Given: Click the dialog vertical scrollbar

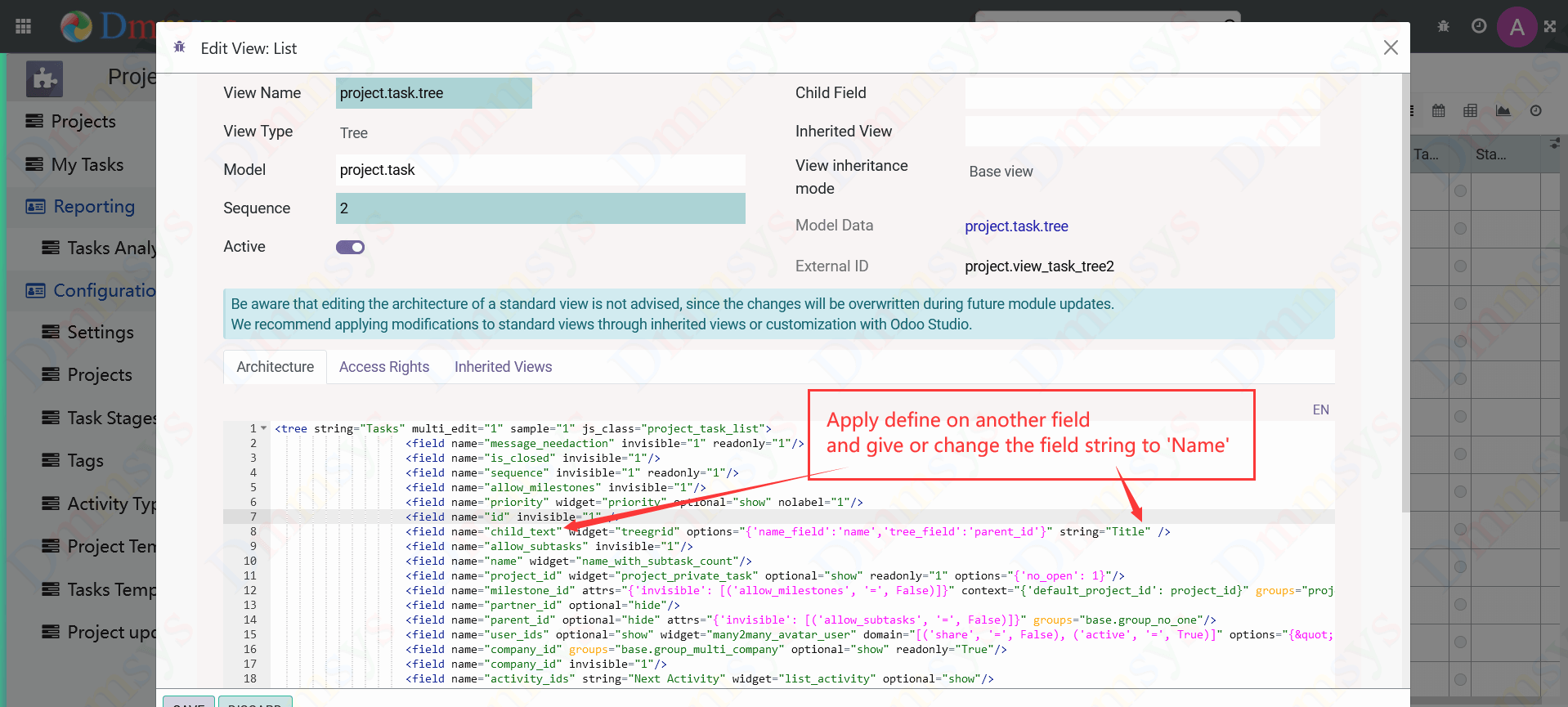Looking at the screenshot, I should (x=1404, y=294).
